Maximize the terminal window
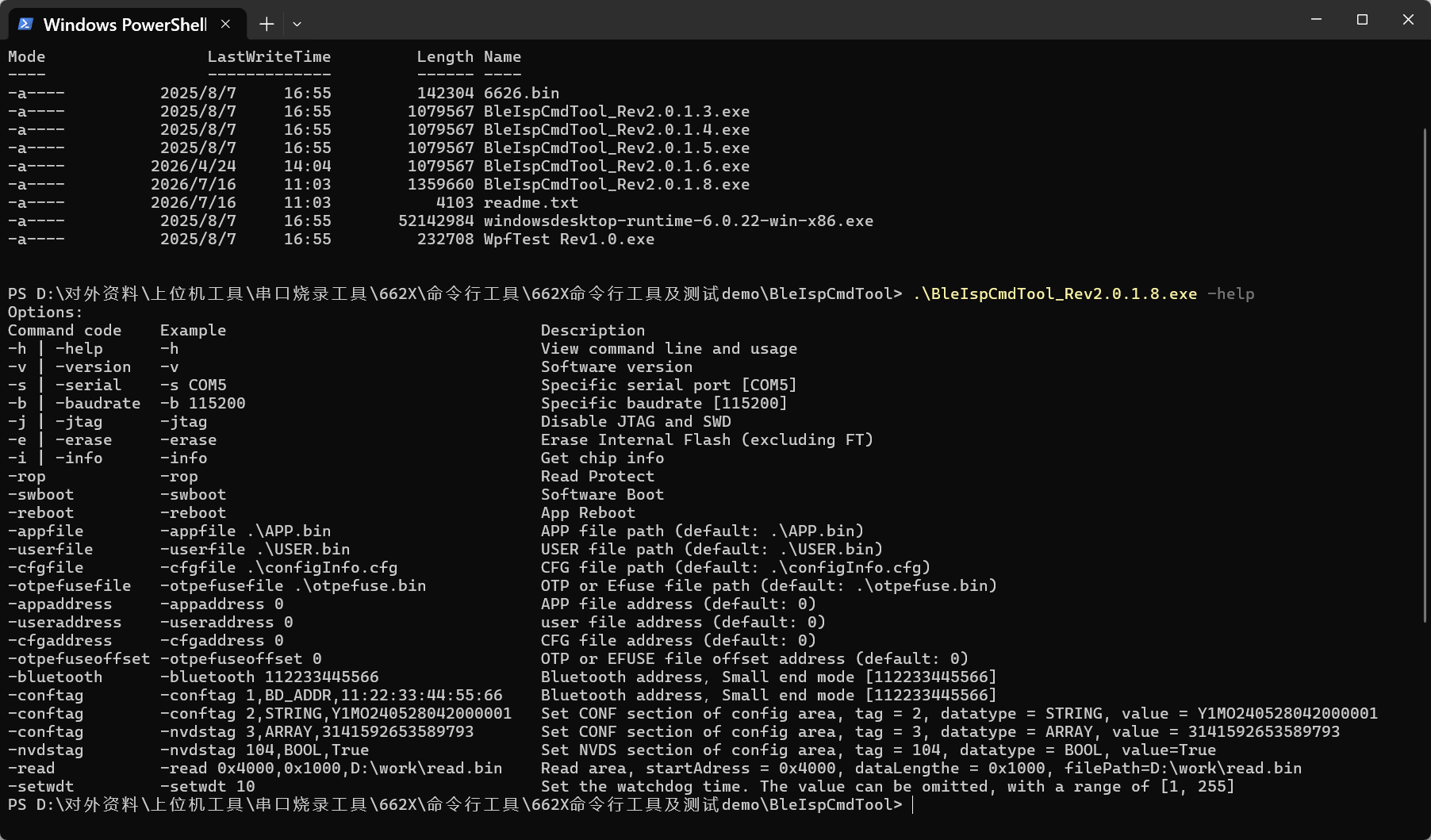The width and height of the screenshot is (1431, 840). click(1362, 19)
